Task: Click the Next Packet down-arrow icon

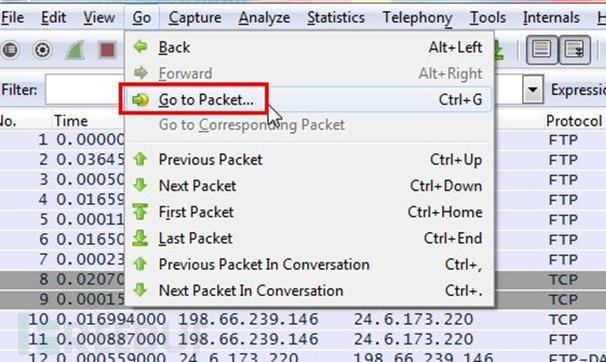Action: (140, 185)
